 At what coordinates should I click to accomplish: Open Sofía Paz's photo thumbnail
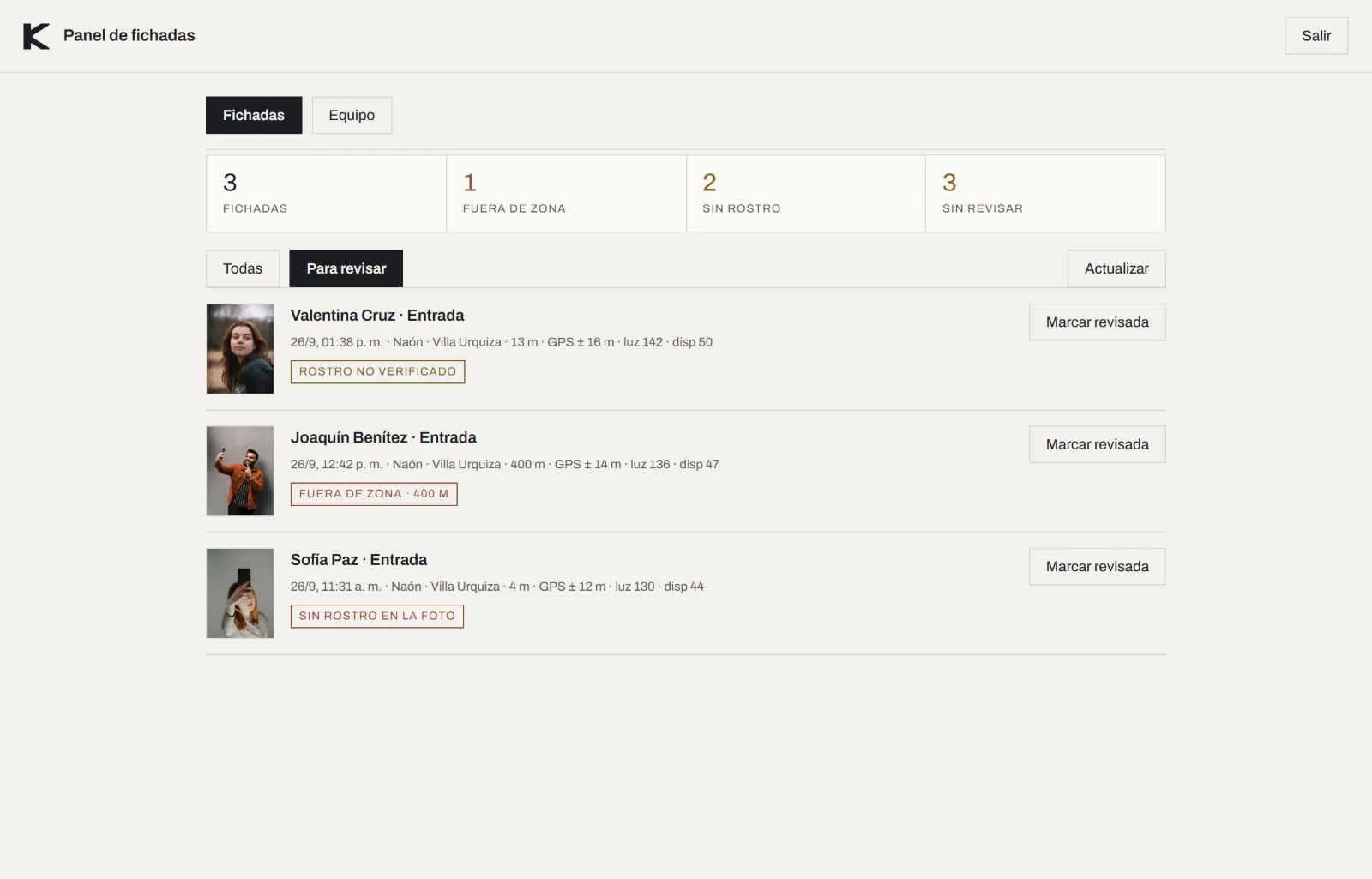[x=240, y=593]
